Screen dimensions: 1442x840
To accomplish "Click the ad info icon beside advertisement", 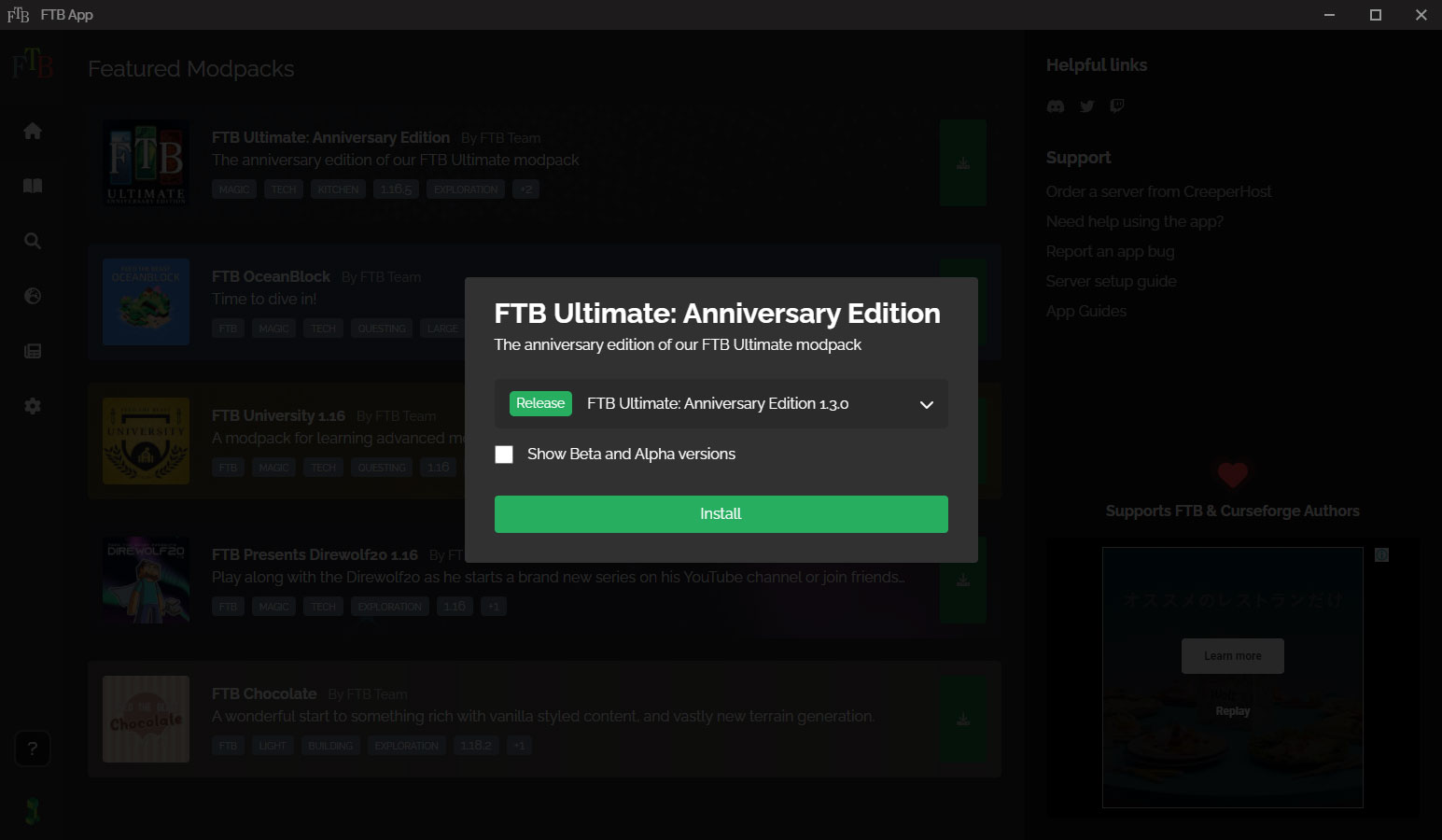I will coord(1382,555).
